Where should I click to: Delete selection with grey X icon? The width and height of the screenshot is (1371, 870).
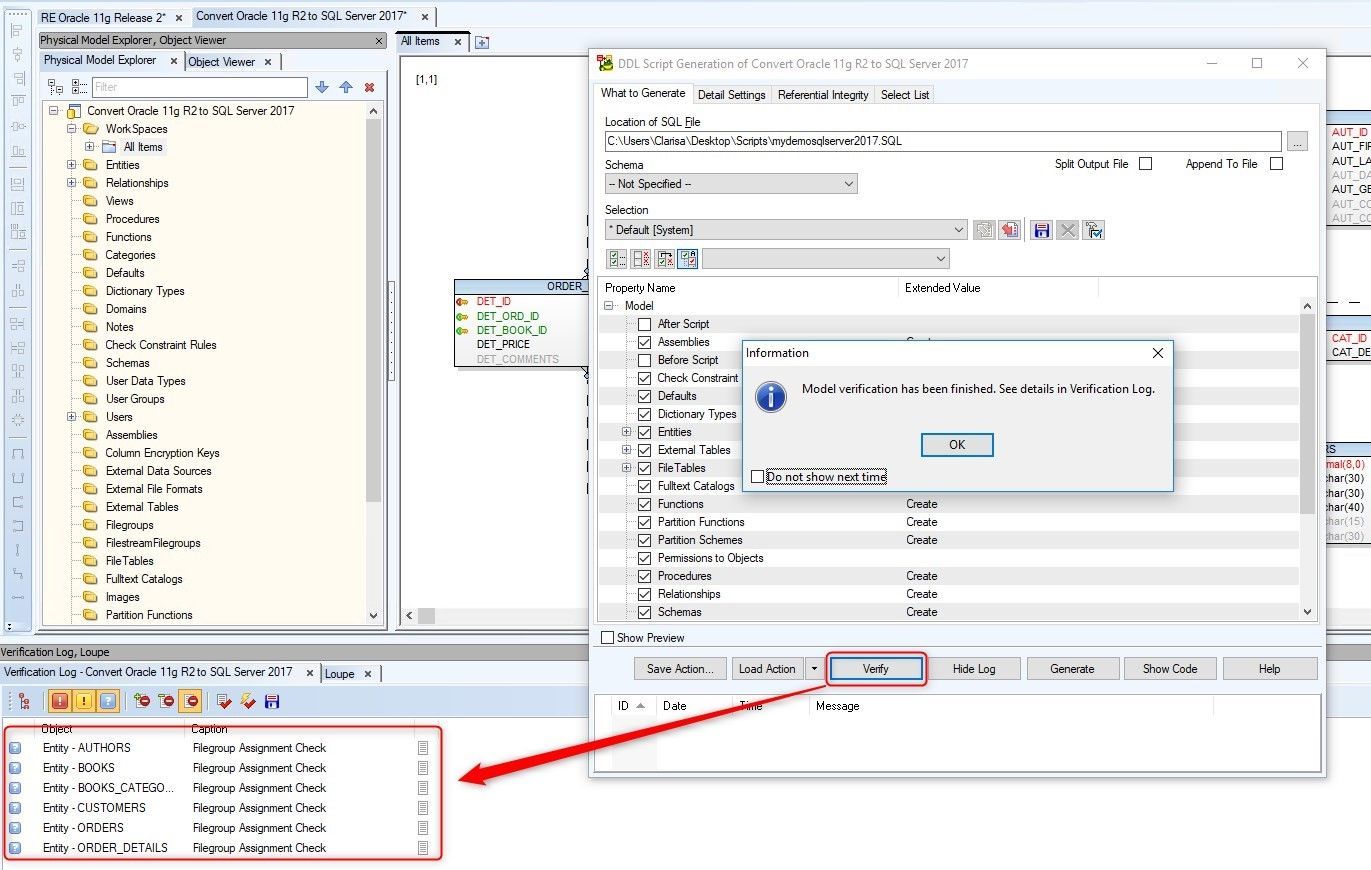pos(1067,230)
